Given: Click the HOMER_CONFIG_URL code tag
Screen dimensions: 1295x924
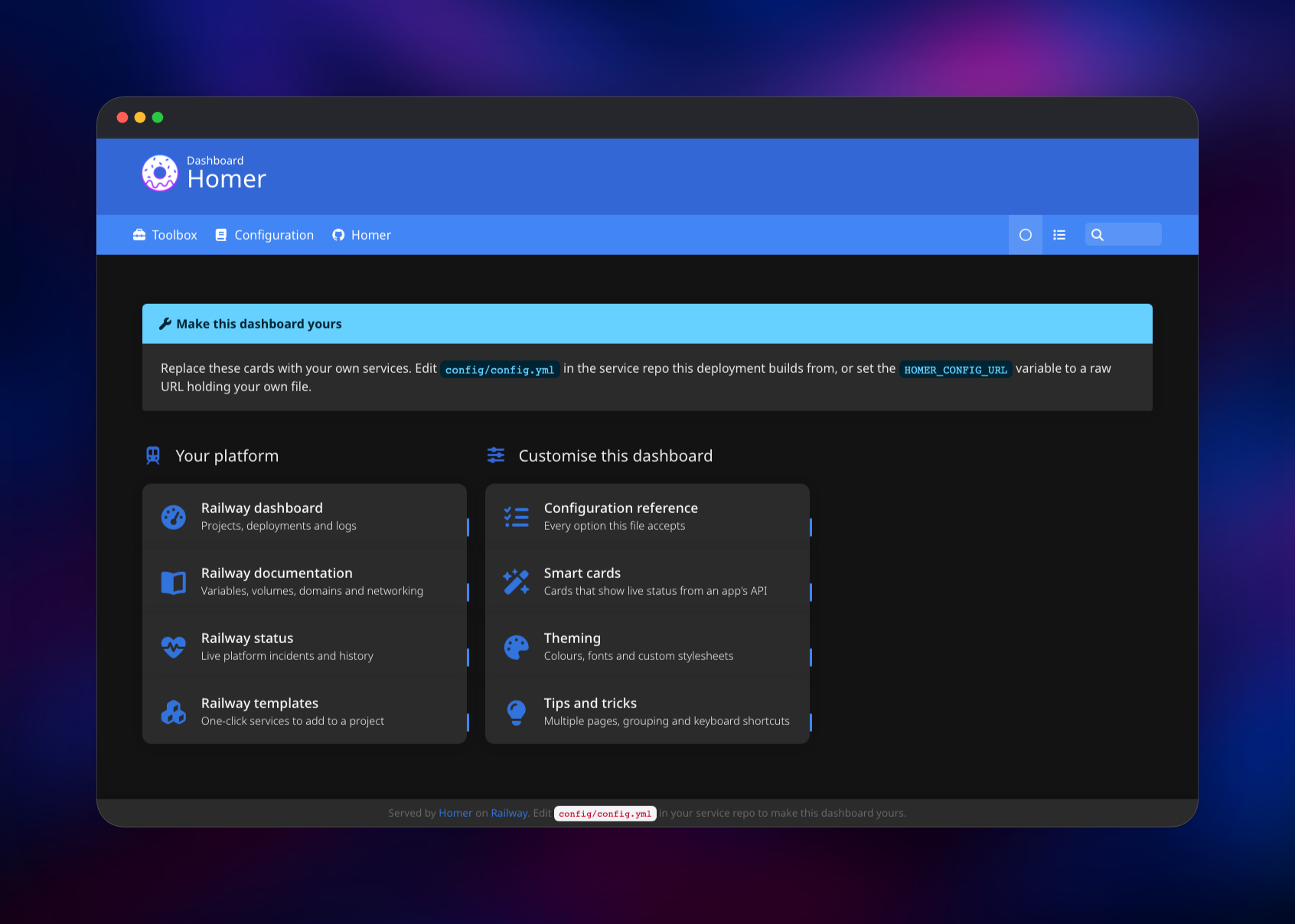Looking at the screenshot, I should (x=956, y=370).
